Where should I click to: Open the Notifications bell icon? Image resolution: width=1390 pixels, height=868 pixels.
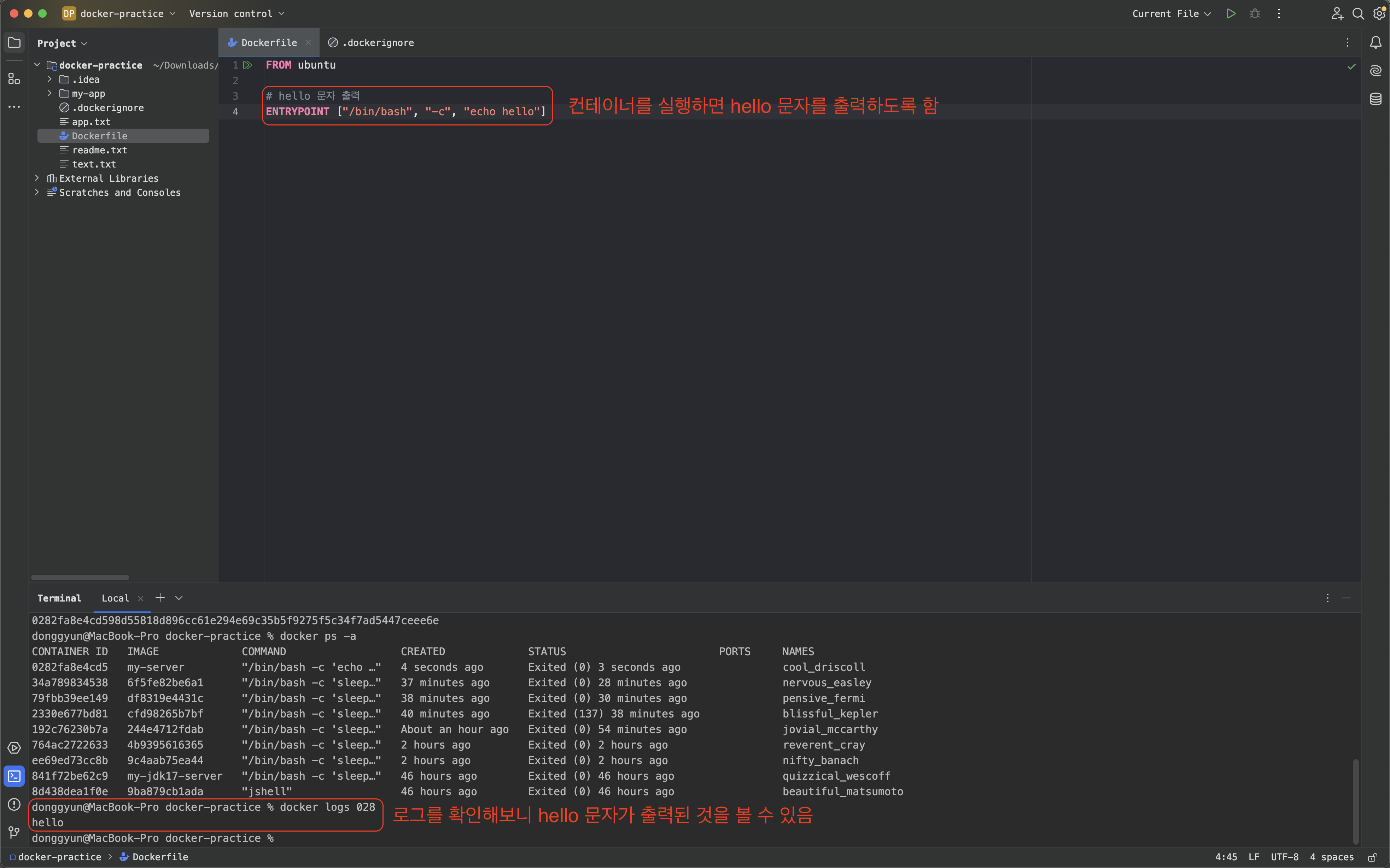pos(1376,42)
